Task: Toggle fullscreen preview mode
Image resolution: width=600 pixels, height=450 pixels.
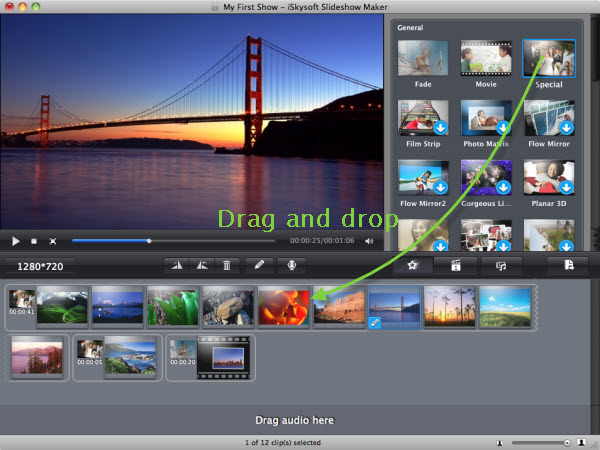Action: [53, 241]
